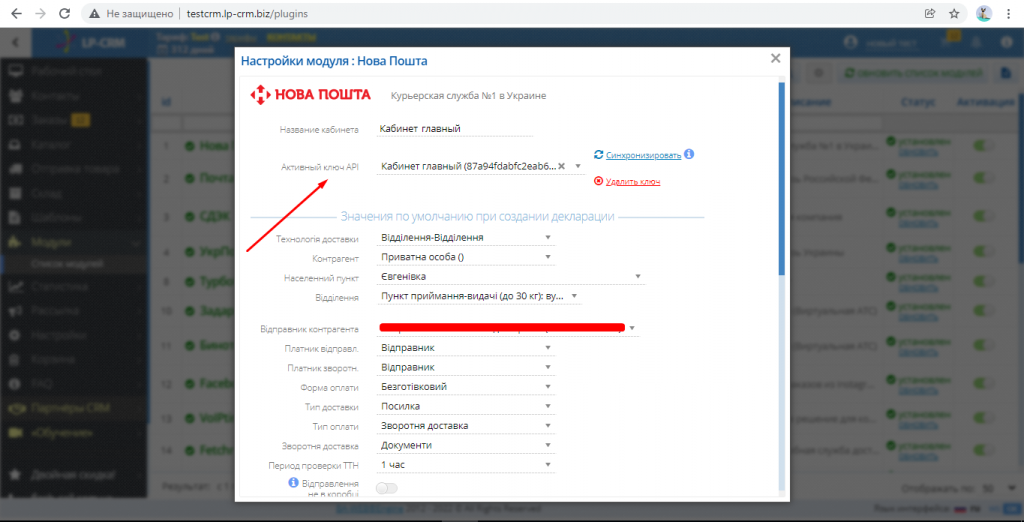The width and height of the screenshot is (1024, 522).
Task: Click the share page icon in address bar
Action: [x=929, y=13]
